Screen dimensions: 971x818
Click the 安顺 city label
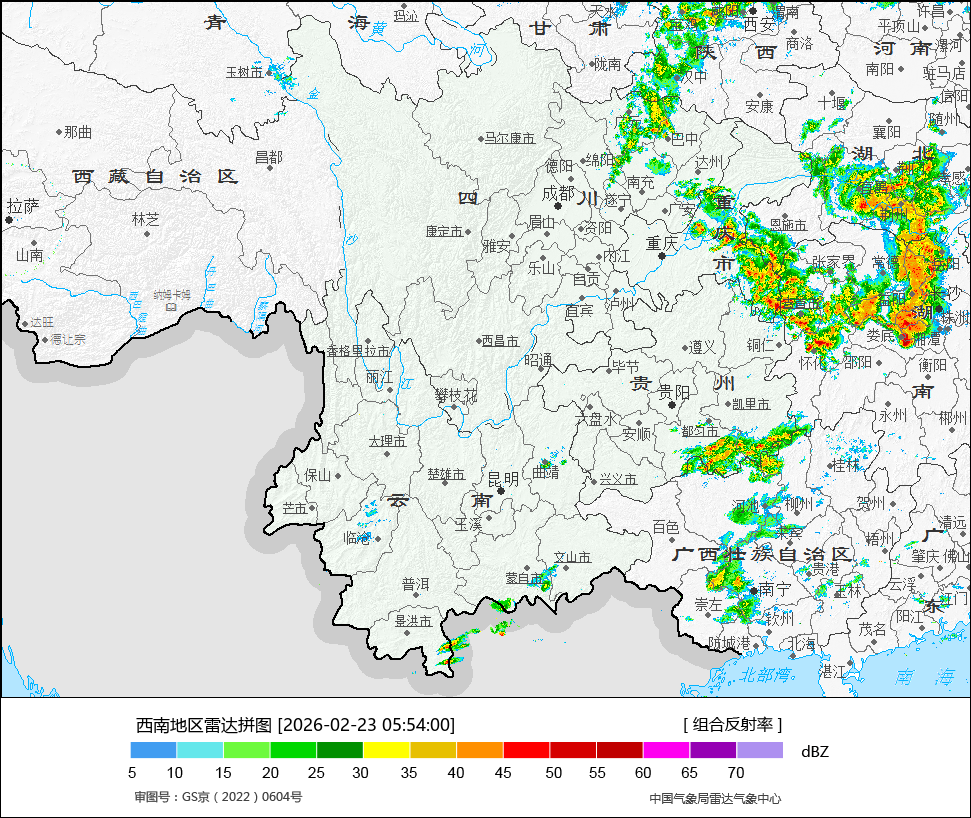637,434
